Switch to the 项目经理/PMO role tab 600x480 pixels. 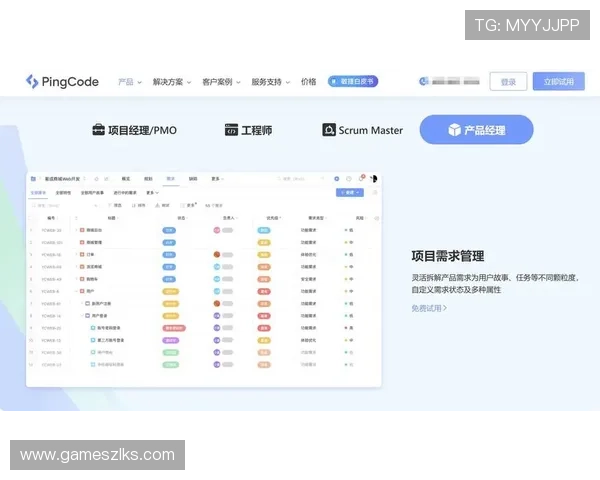(x=135, y=130)
